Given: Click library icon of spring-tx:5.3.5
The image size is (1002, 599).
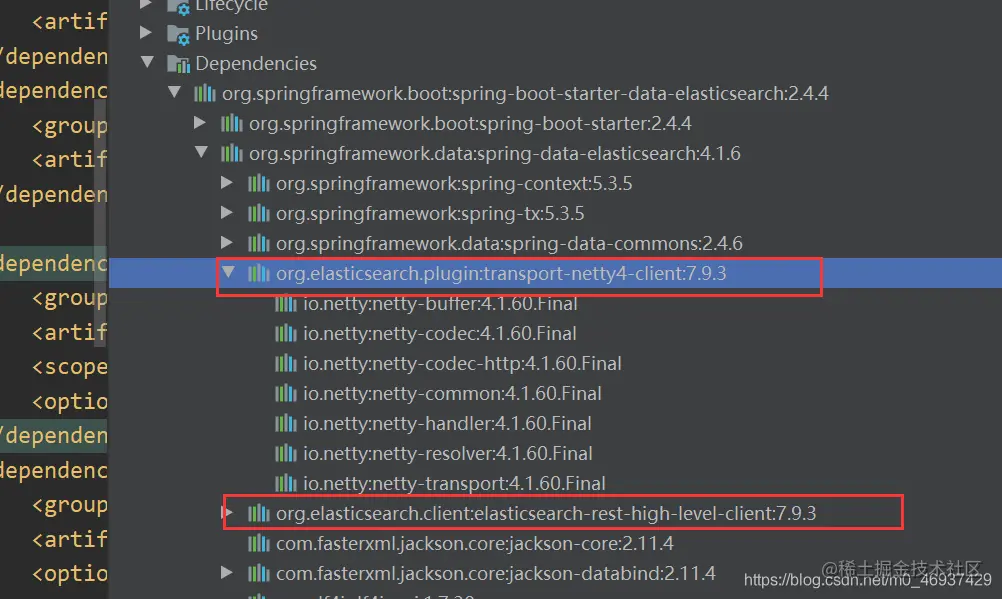Looking at the screenshot, I should 259,214.
